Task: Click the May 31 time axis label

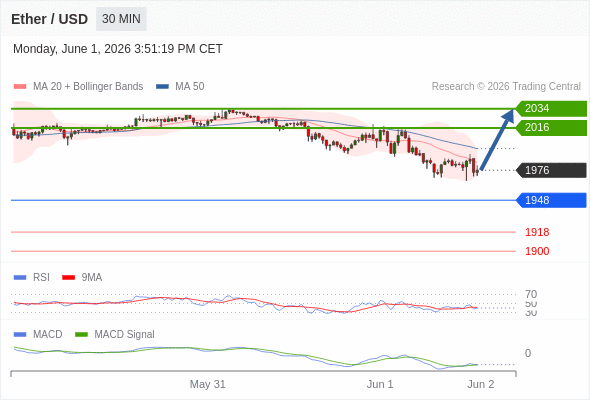Action: 207,384
